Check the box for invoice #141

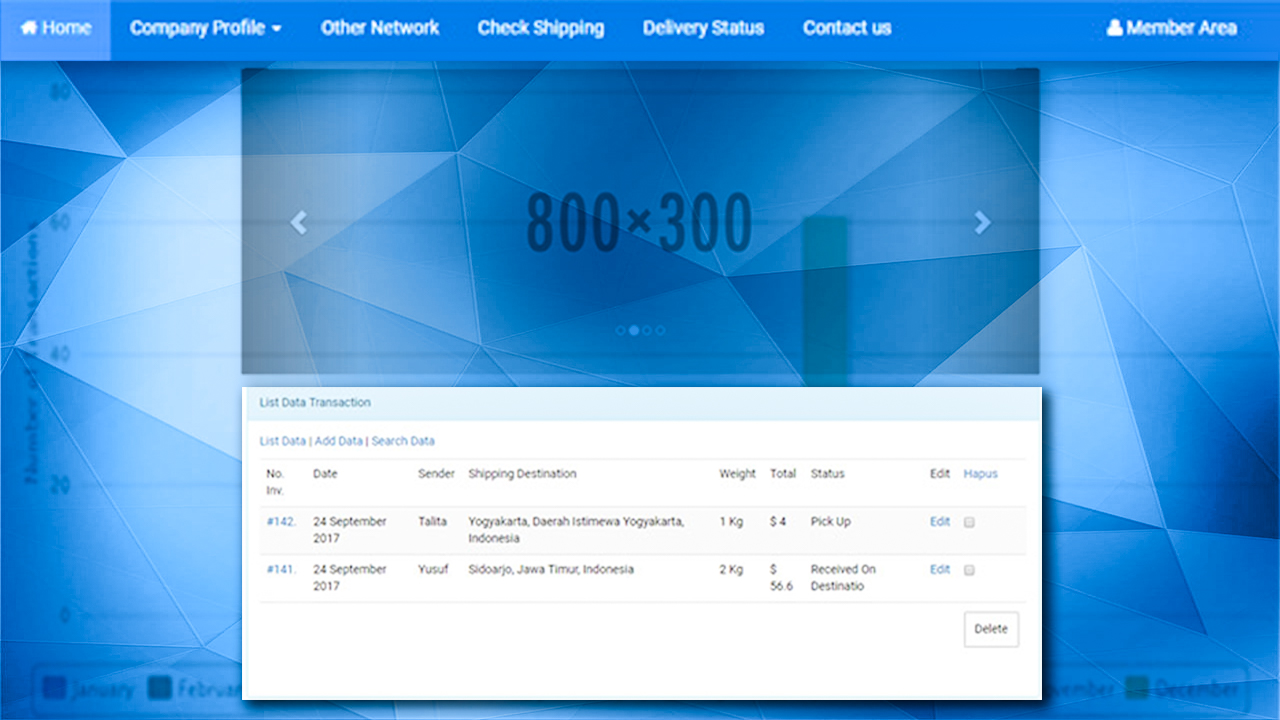click(969, 570)
